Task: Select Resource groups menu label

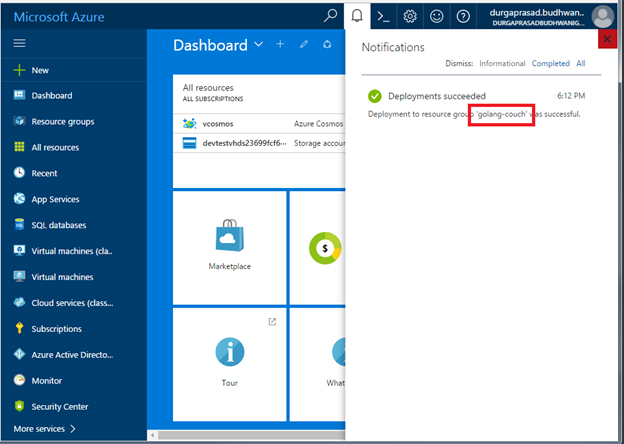Action: coord(63,121)
